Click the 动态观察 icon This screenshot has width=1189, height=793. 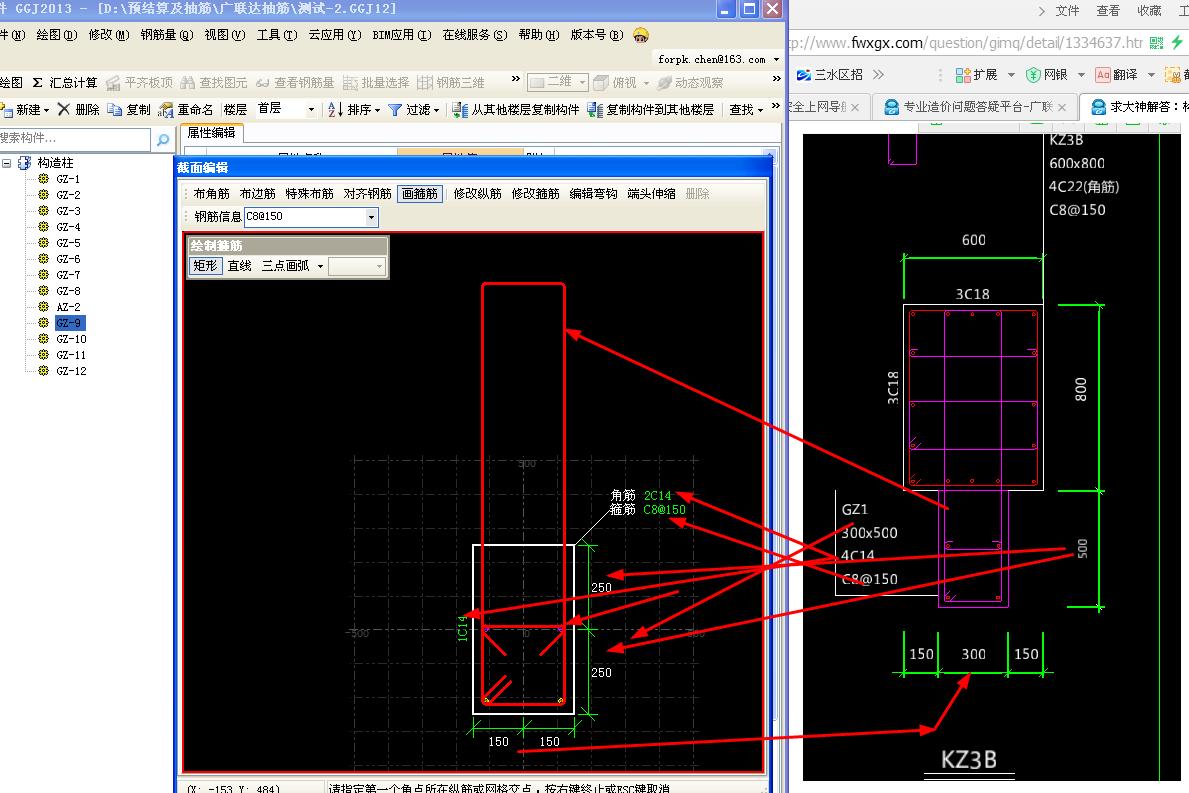(x=664, y=83)
